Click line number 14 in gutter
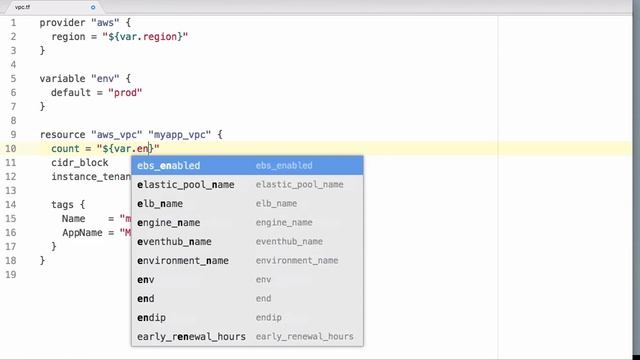This screenshot has height=360, width=640. click(11, 204)
